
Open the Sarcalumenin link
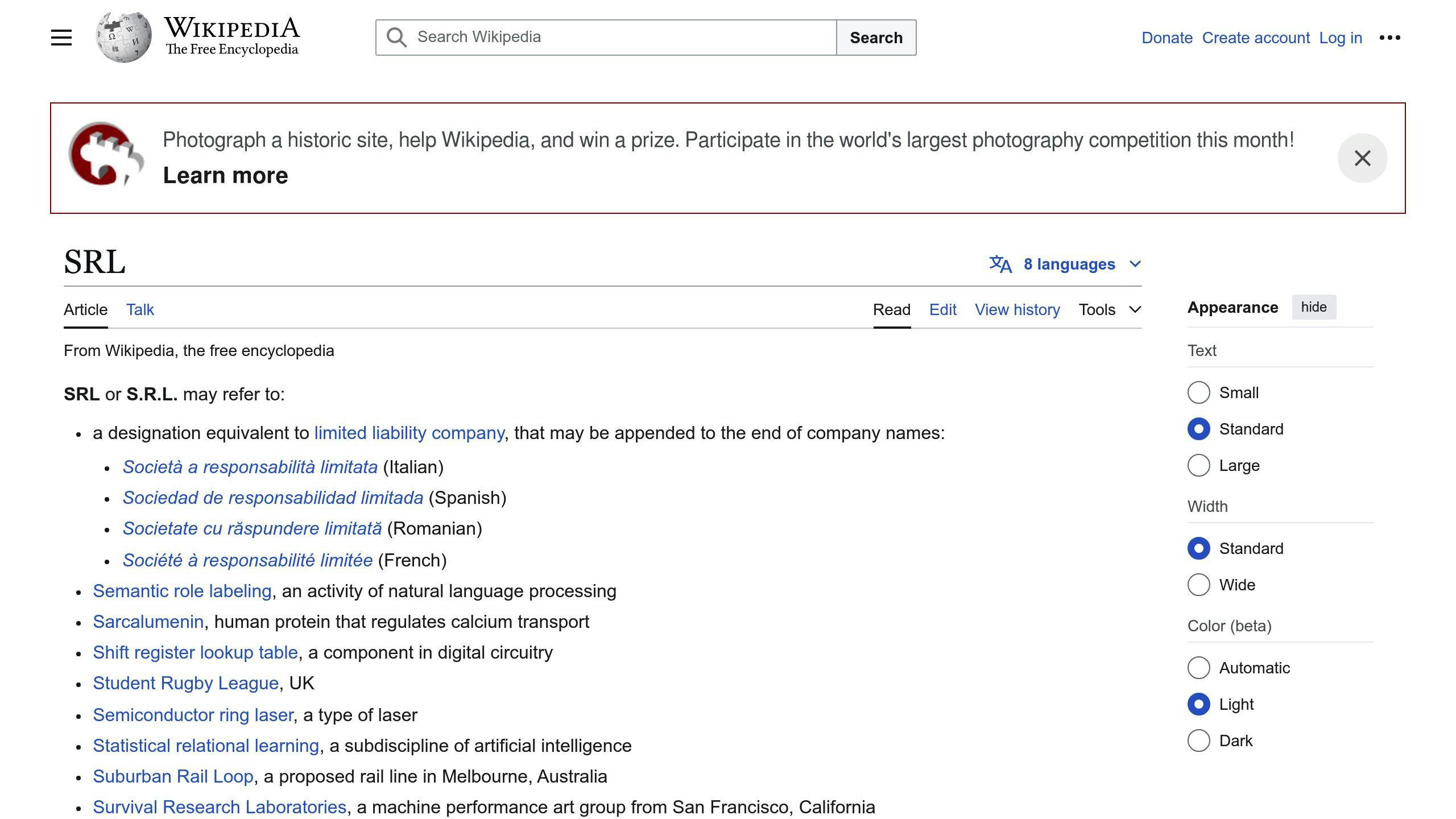point(148,622)
